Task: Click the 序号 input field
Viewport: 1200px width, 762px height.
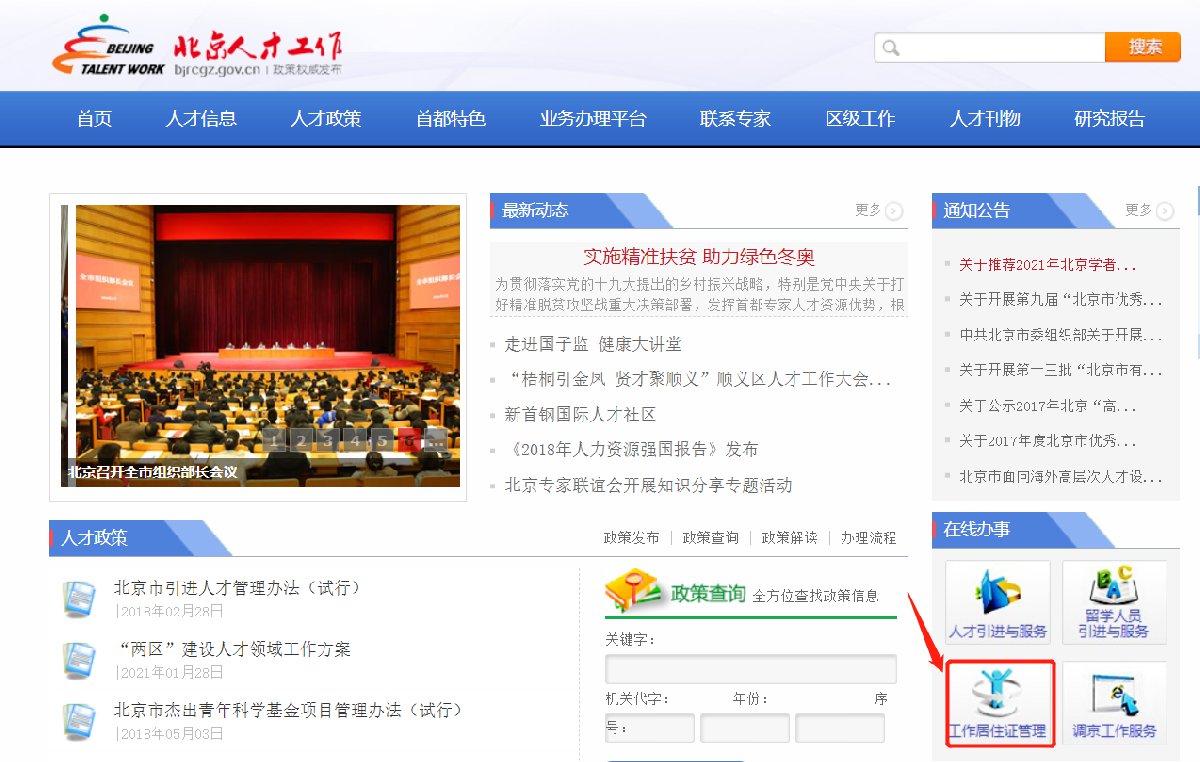Action: point(840,728)
